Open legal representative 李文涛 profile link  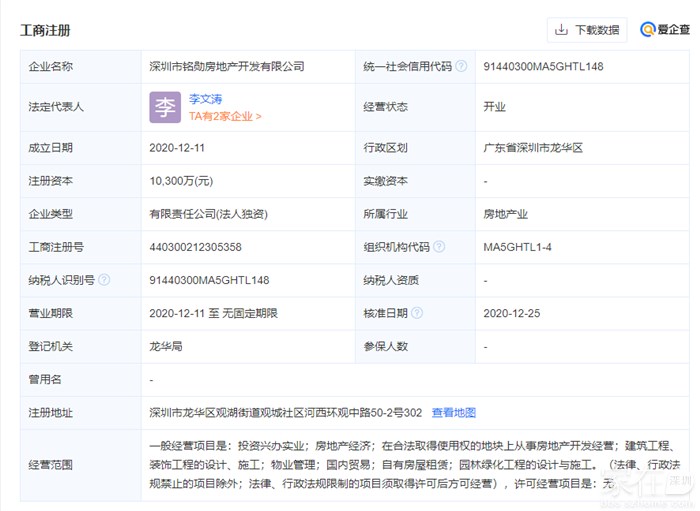tap(205, 99)
